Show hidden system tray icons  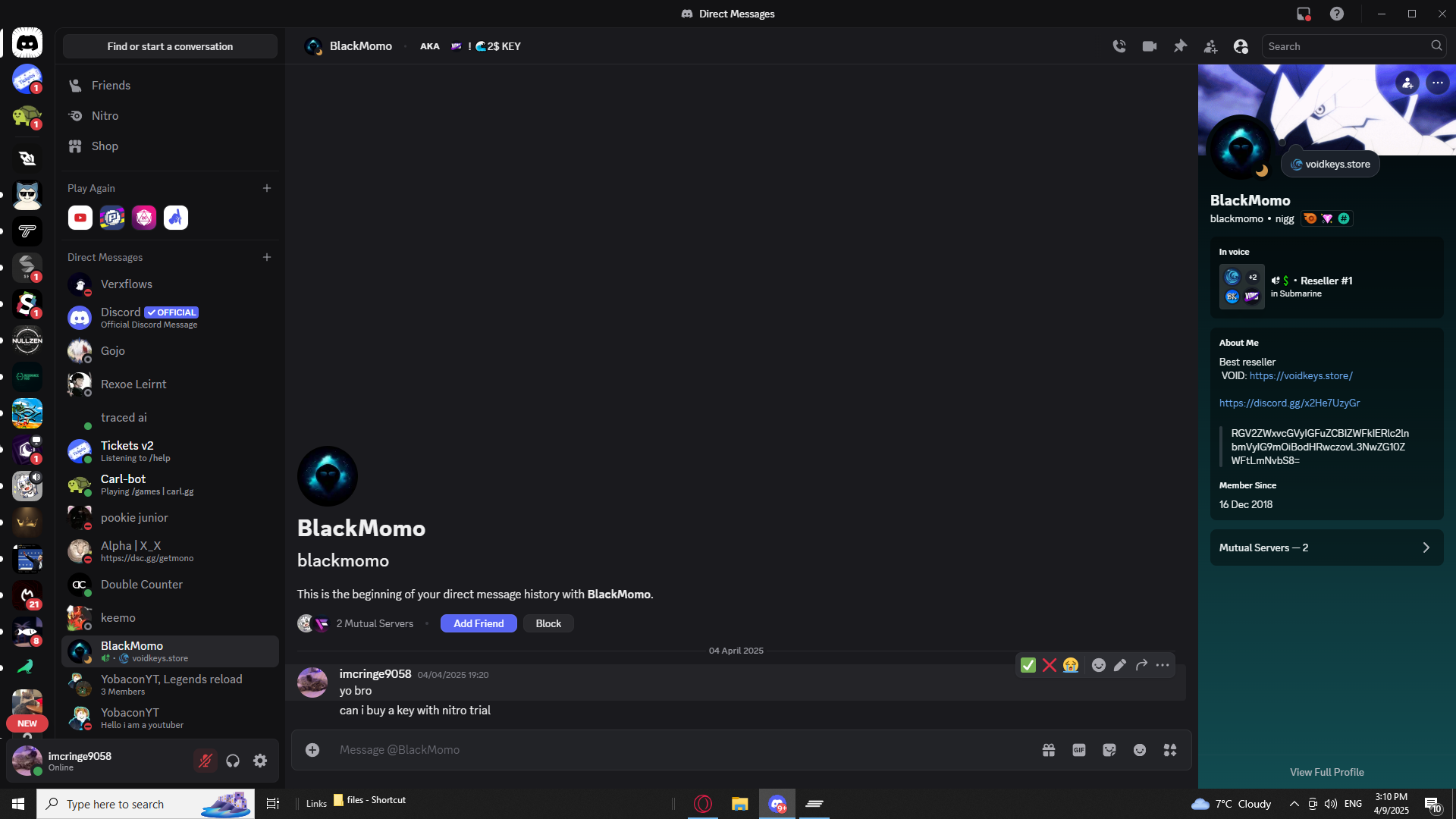[x=1294, y=804]
